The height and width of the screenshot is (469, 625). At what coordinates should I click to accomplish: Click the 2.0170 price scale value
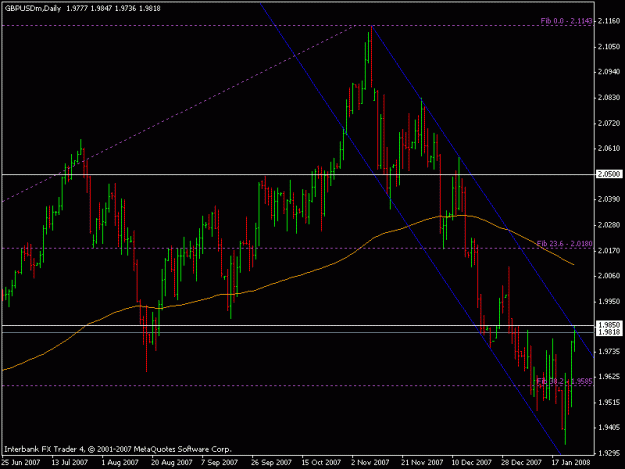click(x=609, y=251)
